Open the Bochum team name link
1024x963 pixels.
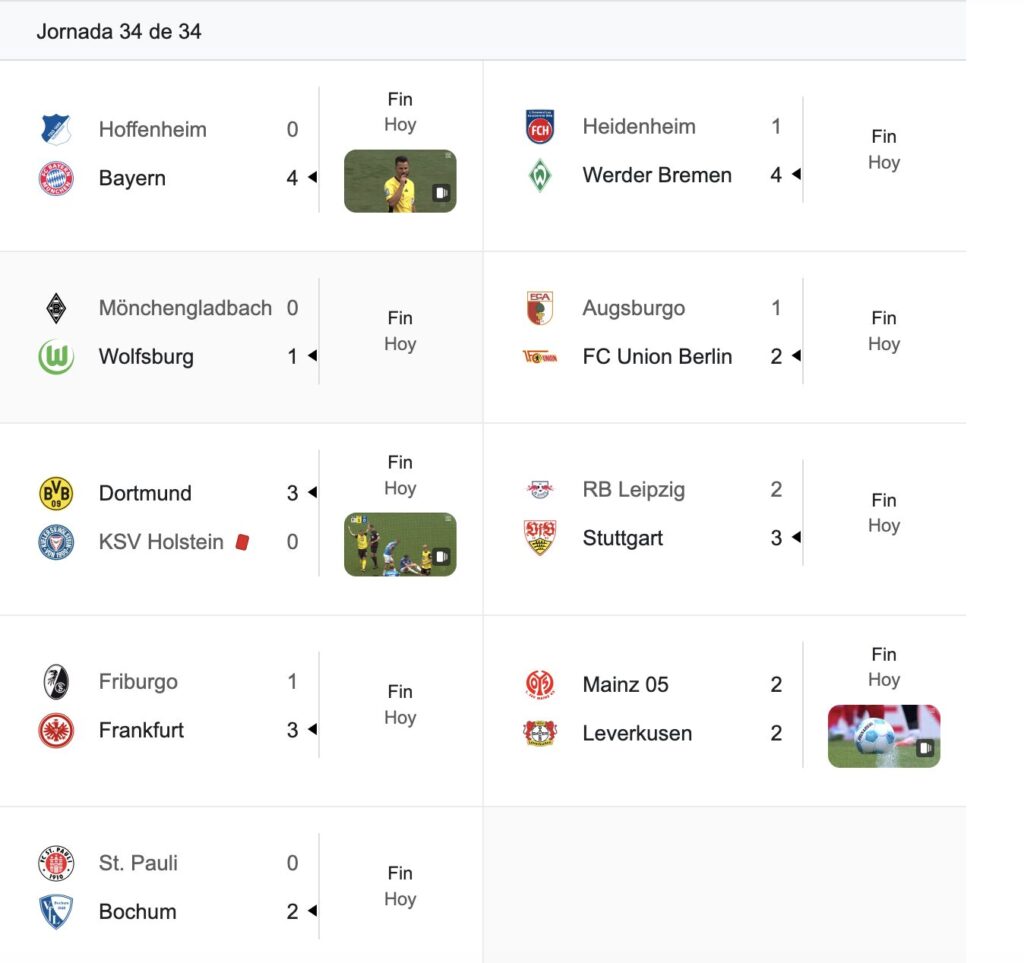click(x=138, y=911)
